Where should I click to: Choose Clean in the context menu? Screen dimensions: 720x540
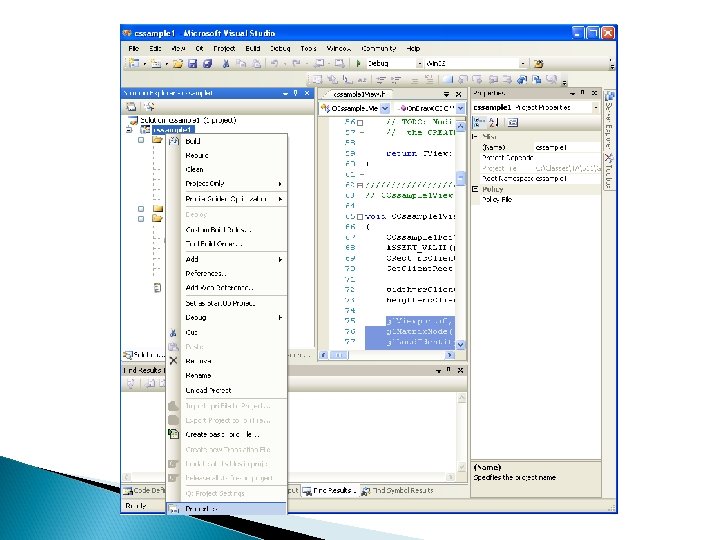(233, 169)
